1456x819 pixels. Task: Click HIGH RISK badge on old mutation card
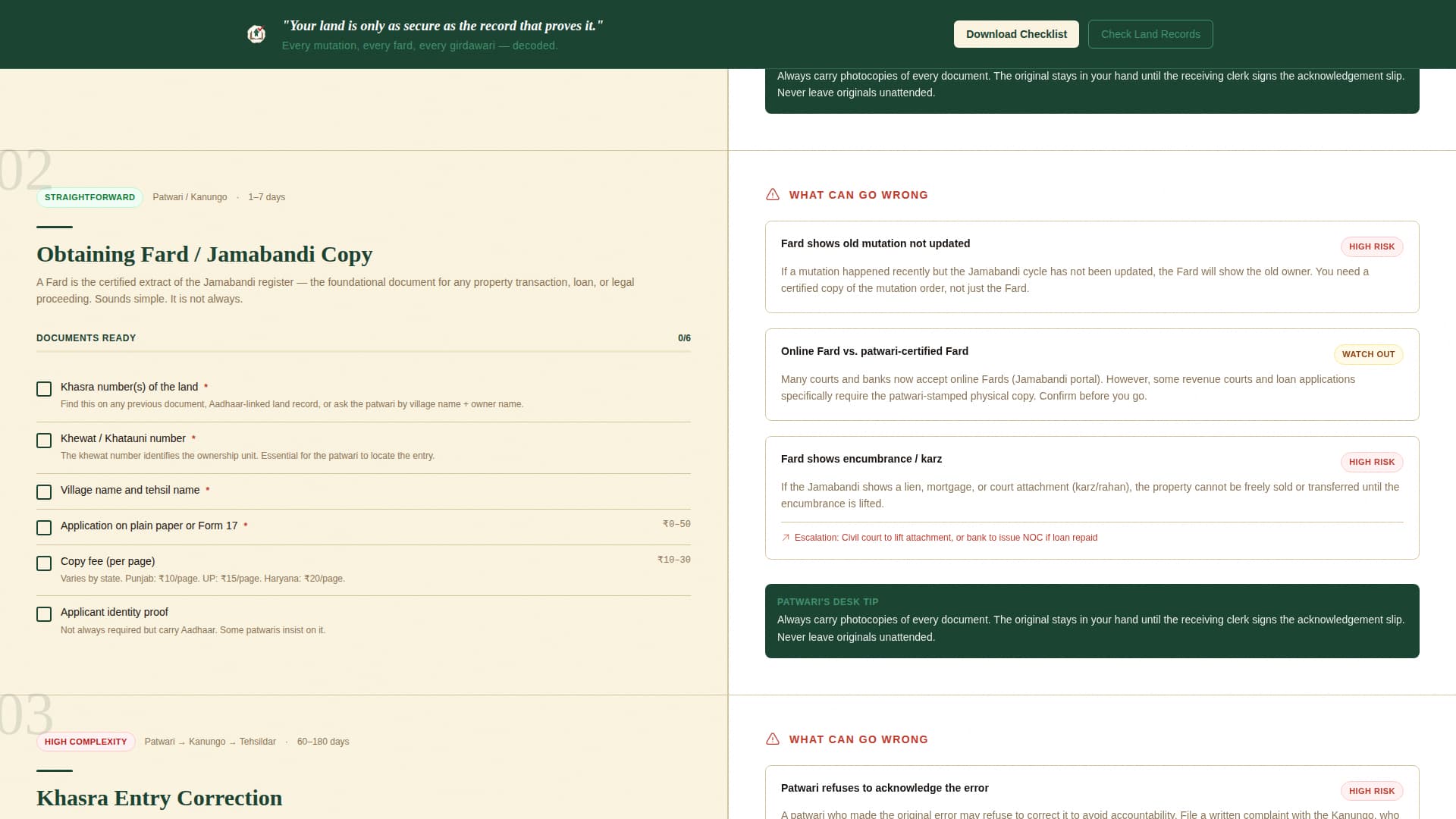coord(1372,246)
